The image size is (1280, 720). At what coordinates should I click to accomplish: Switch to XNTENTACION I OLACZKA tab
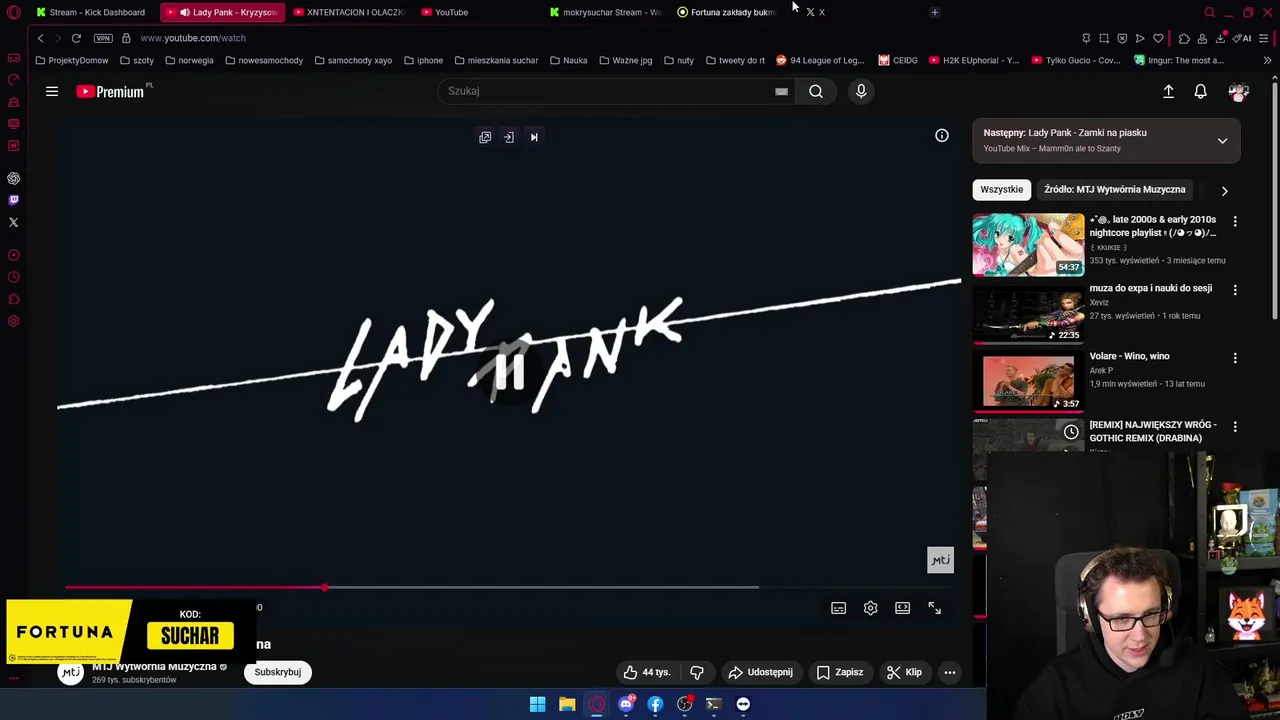click(x=349, y=12)
